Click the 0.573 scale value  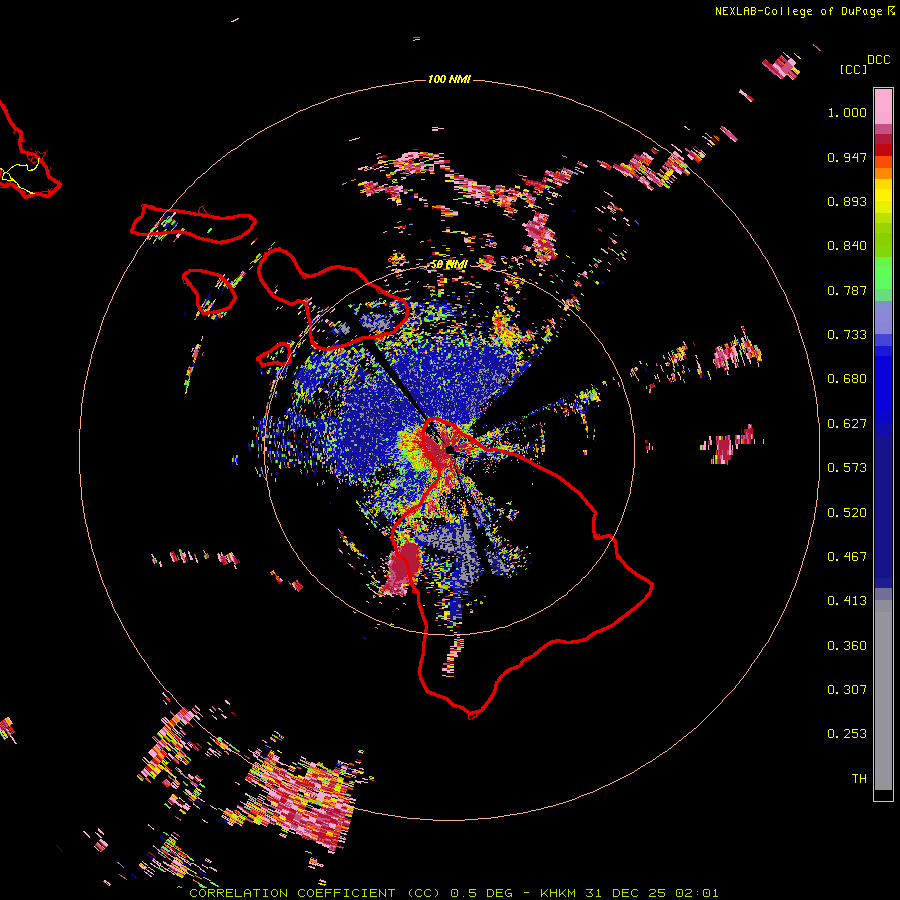coord(847,468)
